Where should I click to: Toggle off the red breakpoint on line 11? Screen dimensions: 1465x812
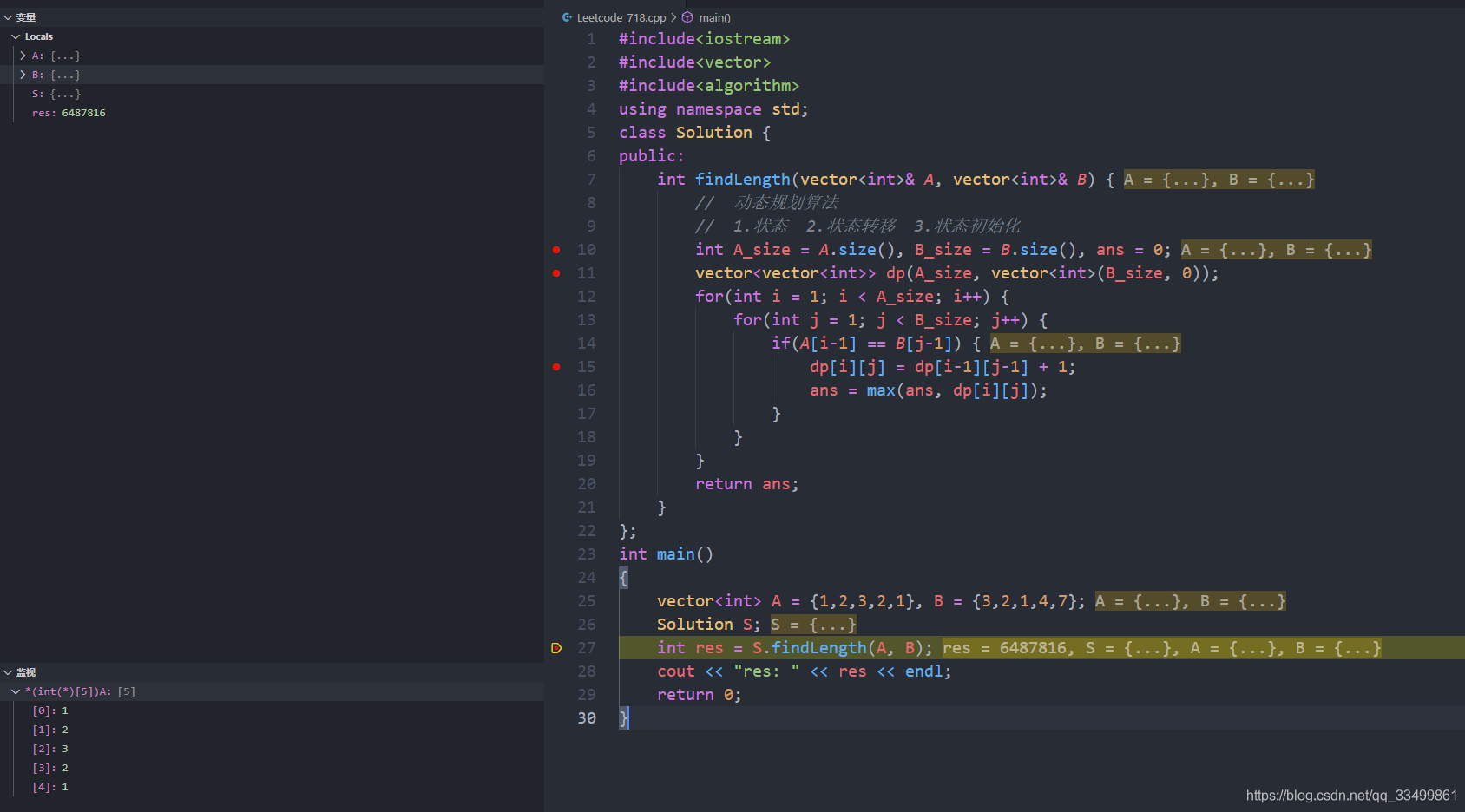click(x=556, y=272)
